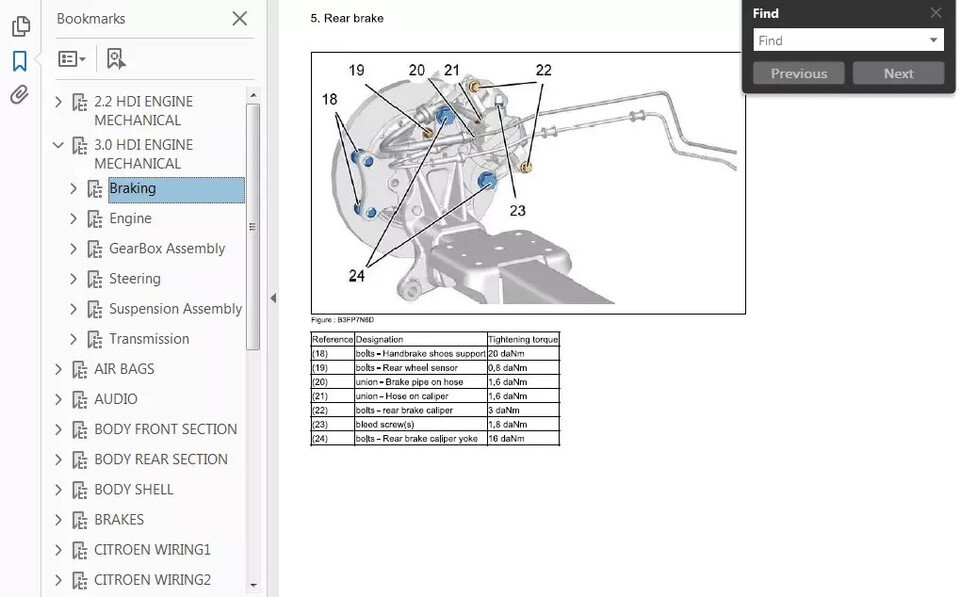
Task: Click the Bookmarks panel icon in sidebar
Action: coord(19,61)
